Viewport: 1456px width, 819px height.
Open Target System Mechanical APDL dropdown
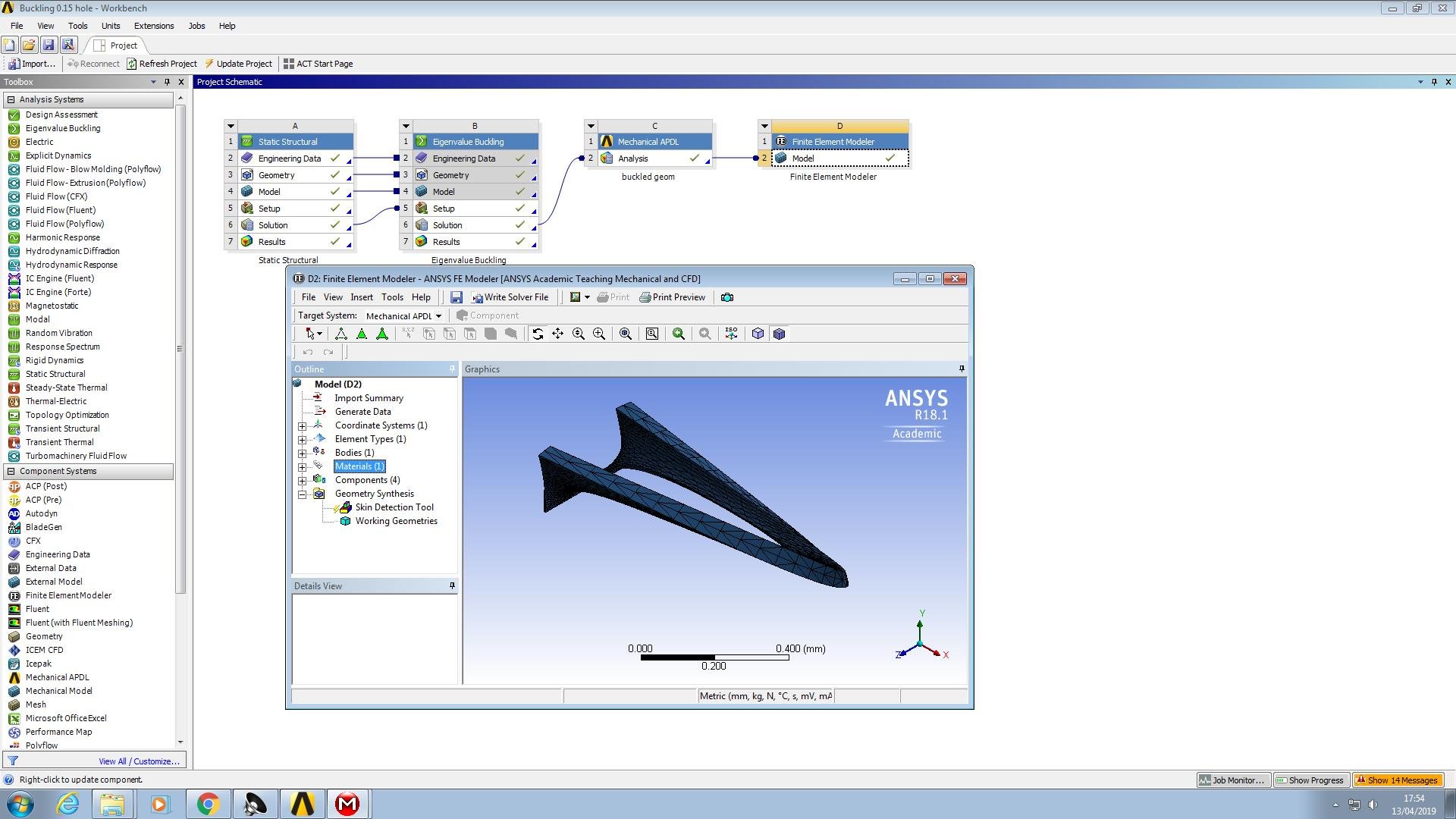438,316
